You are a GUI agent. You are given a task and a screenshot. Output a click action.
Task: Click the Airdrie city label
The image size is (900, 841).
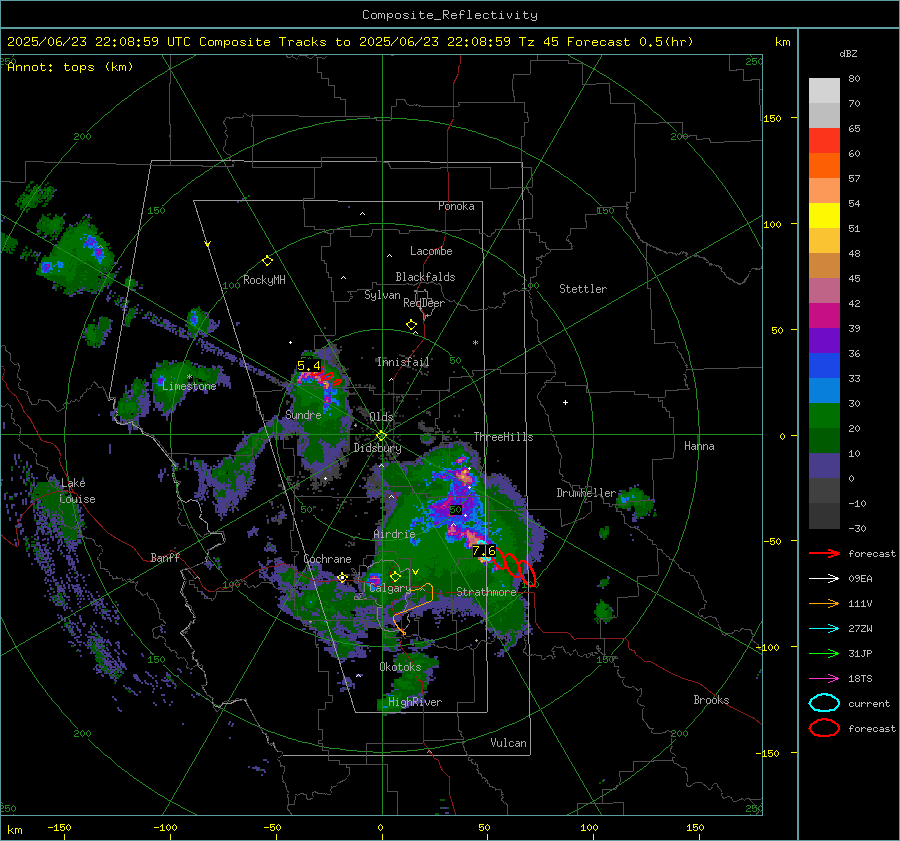[x=394, y=534]
